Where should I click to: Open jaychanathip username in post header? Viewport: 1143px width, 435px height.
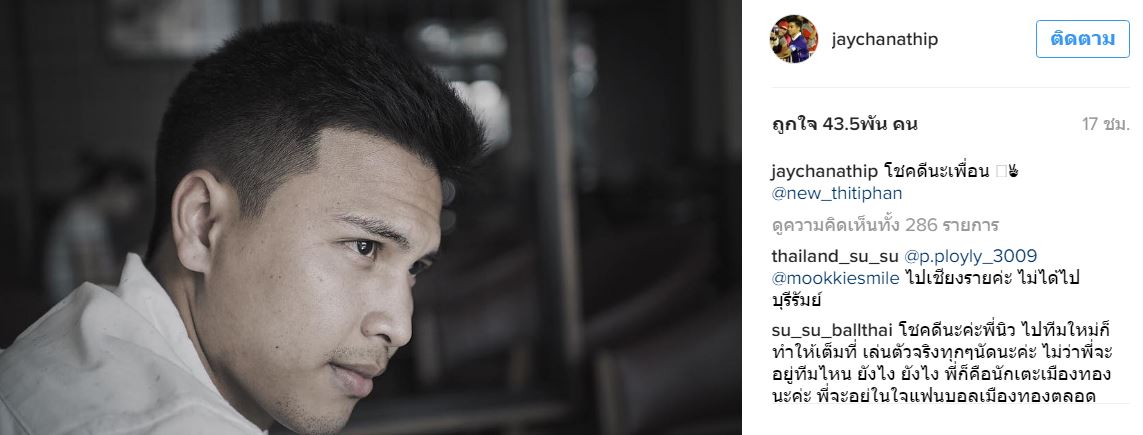pos(884,39)
